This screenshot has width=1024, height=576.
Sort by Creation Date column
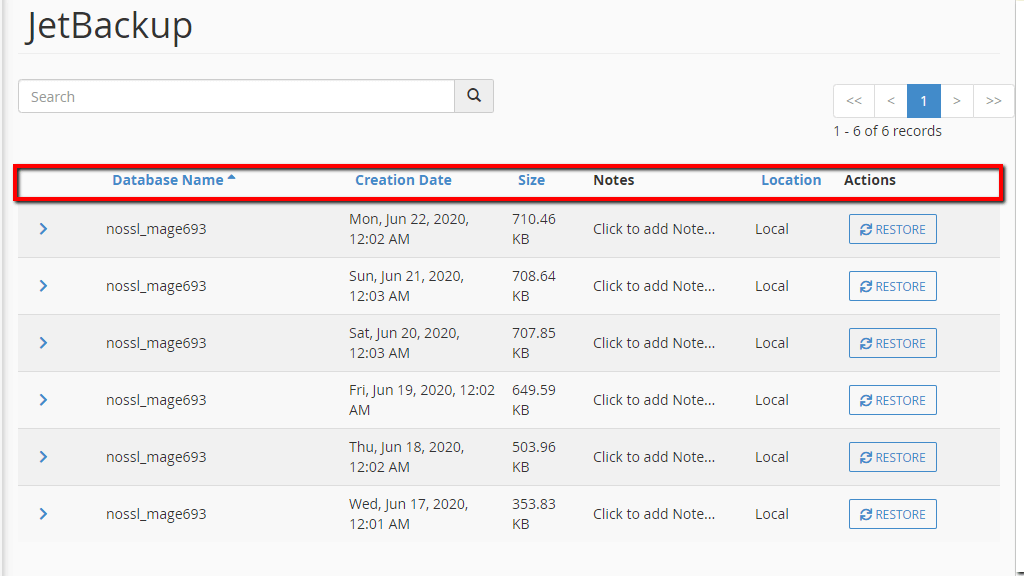[x=403, y=180]
